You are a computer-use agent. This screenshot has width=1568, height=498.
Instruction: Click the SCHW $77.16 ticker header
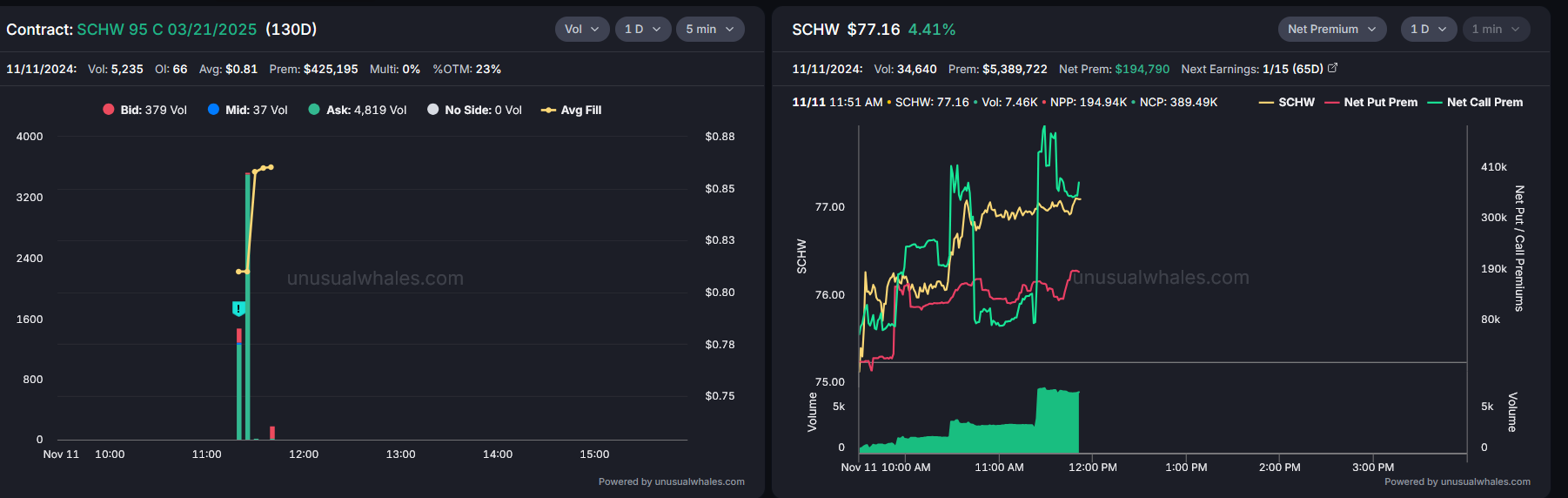(846, 30)
